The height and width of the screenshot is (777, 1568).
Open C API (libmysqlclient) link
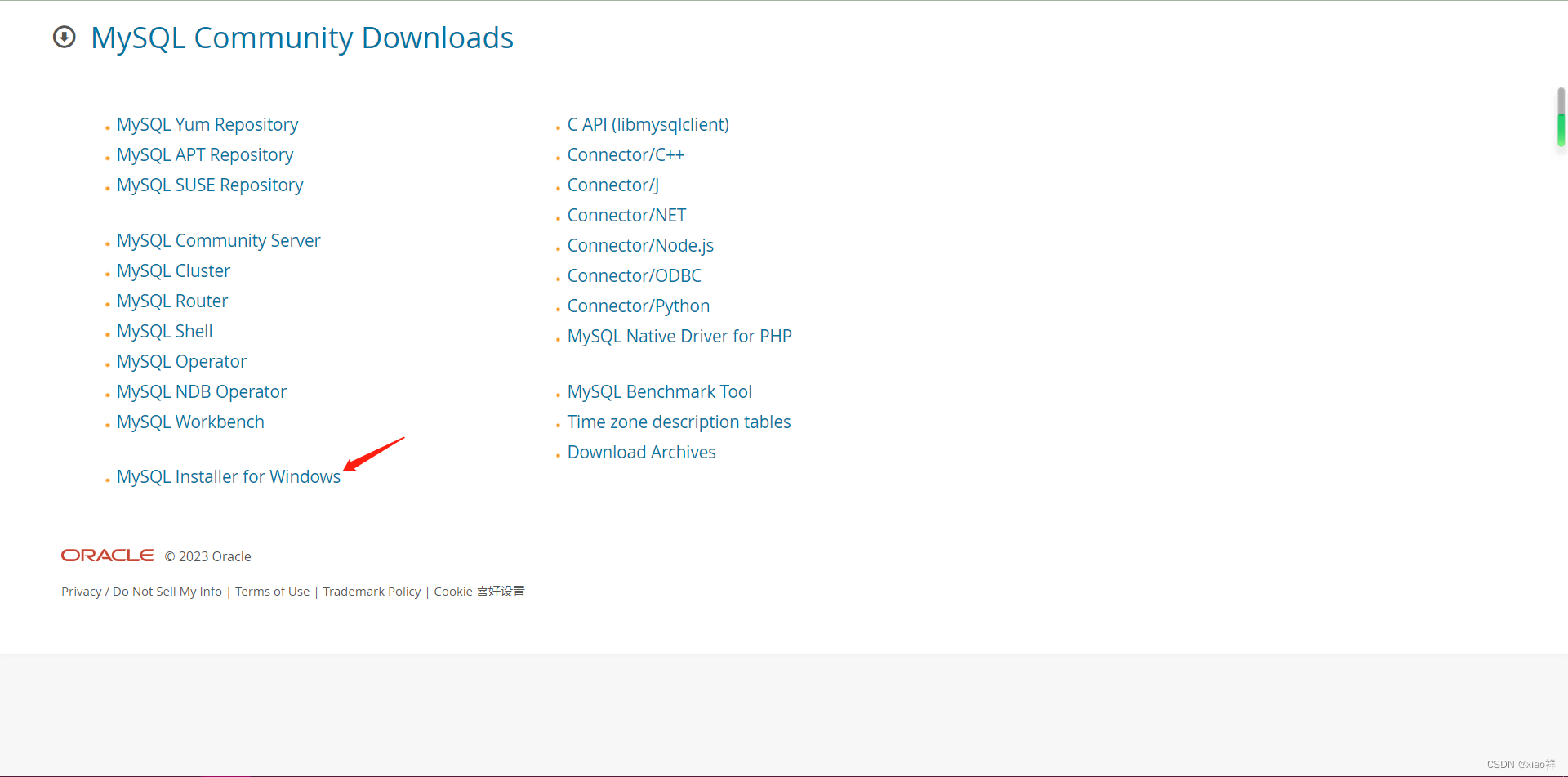point(648,124)
